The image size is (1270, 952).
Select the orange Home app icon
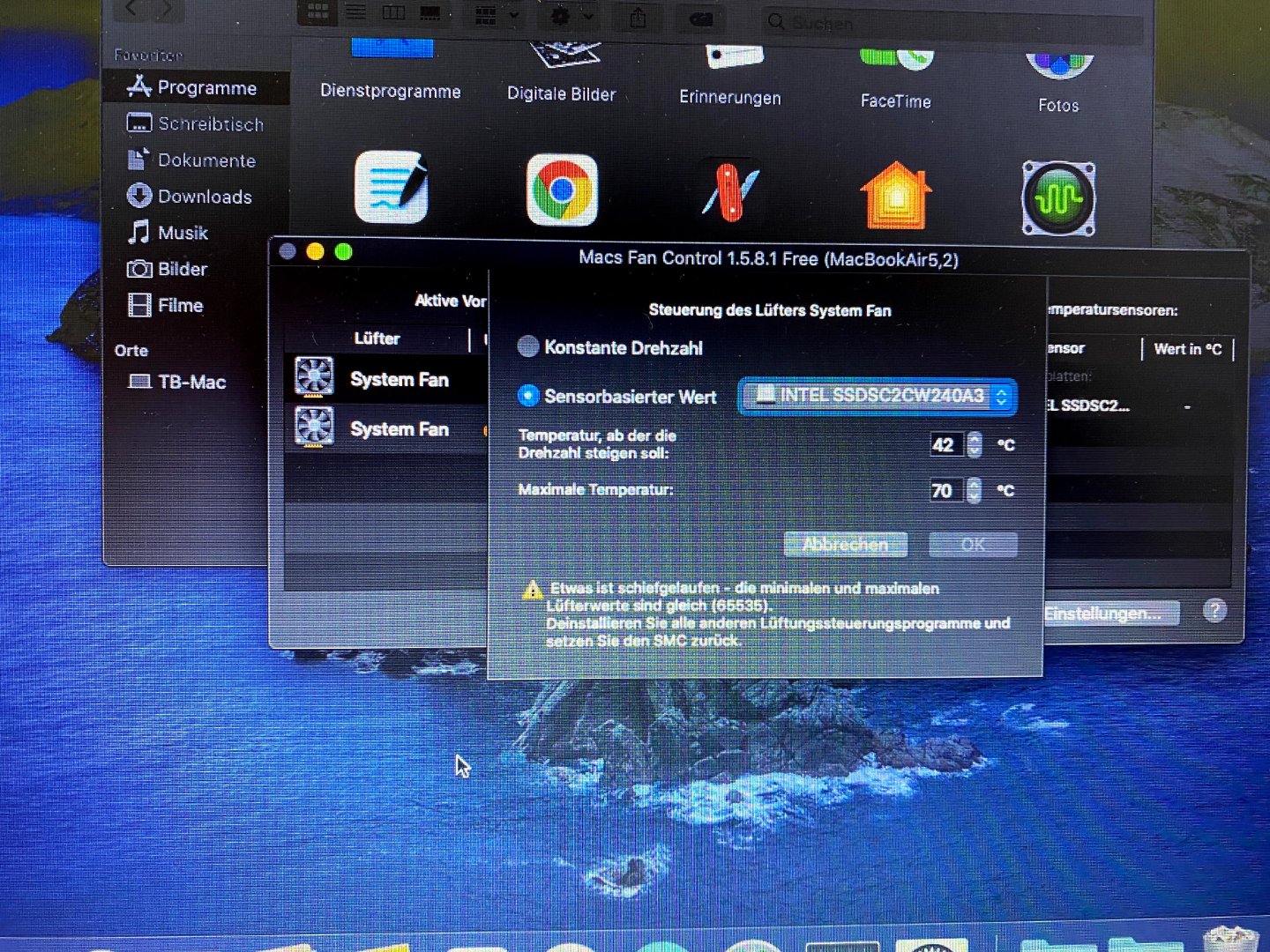pyautogui.click(x=896, y=196)
